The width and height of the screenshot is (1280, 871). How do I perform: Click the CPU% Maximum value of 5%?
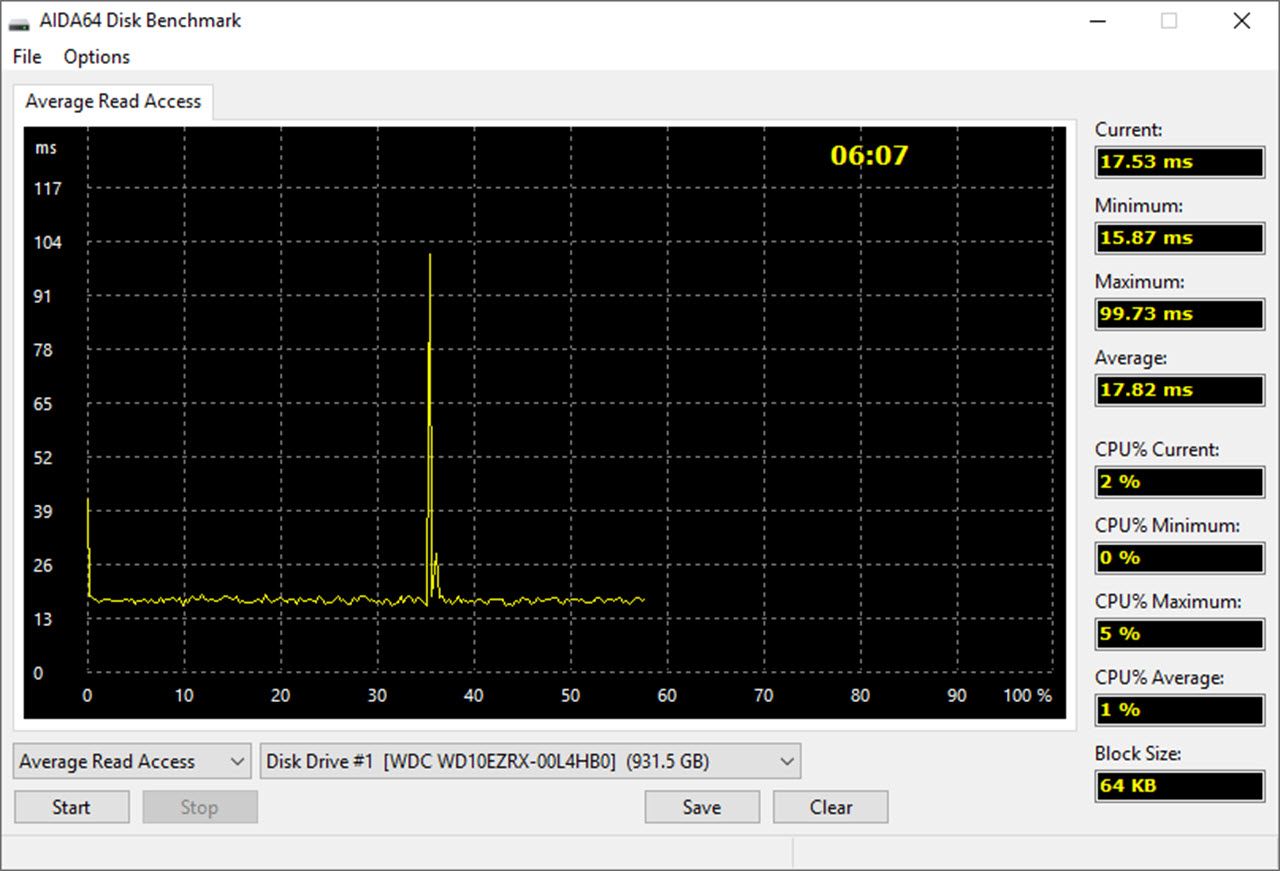(x=1178, y=634)
